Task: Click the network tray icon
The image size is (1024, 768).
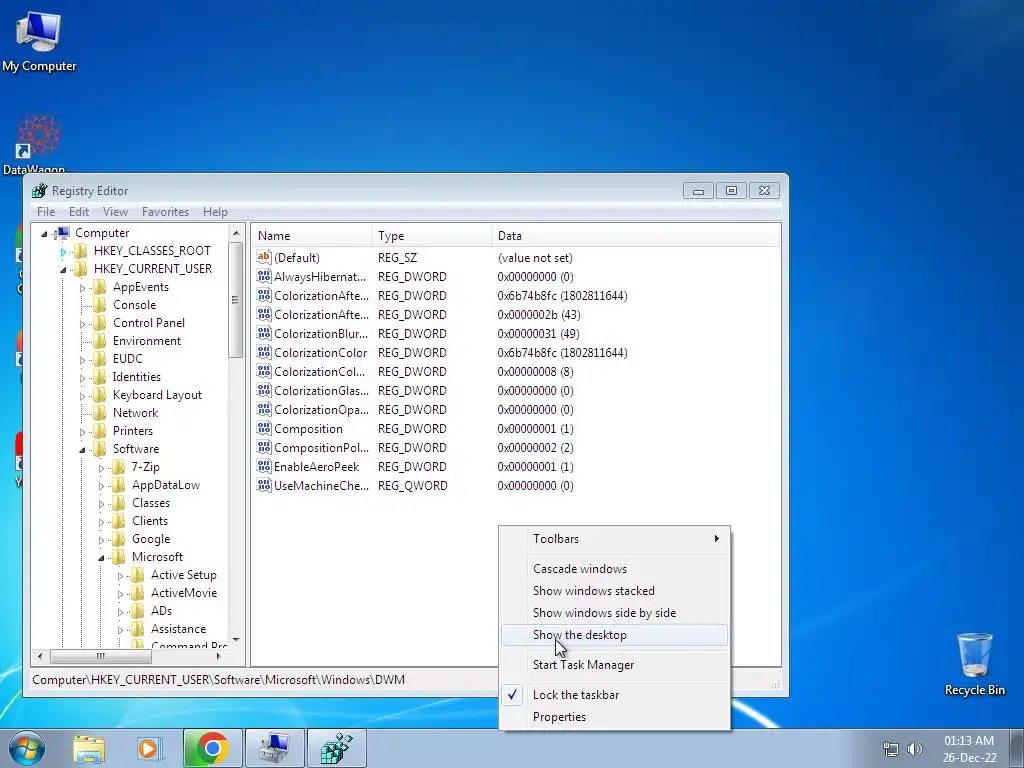Action: tap(891, 748)
